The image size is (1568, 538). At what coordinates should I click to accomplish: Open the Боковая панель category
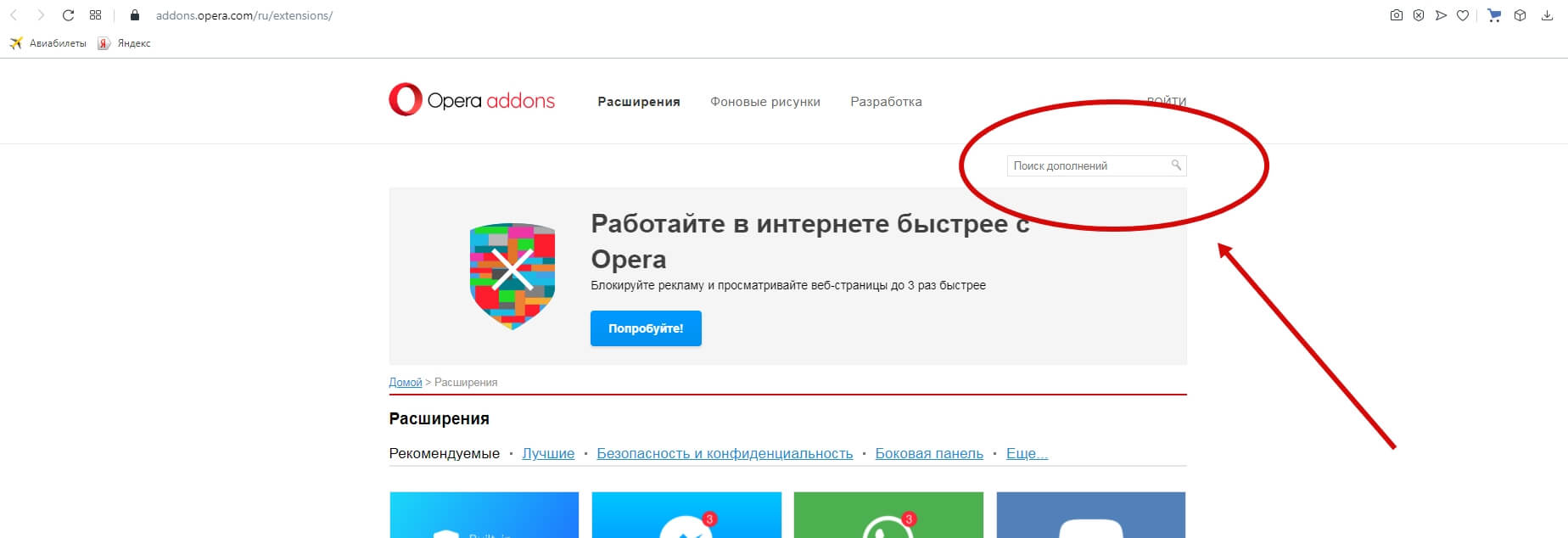point(929,453)
